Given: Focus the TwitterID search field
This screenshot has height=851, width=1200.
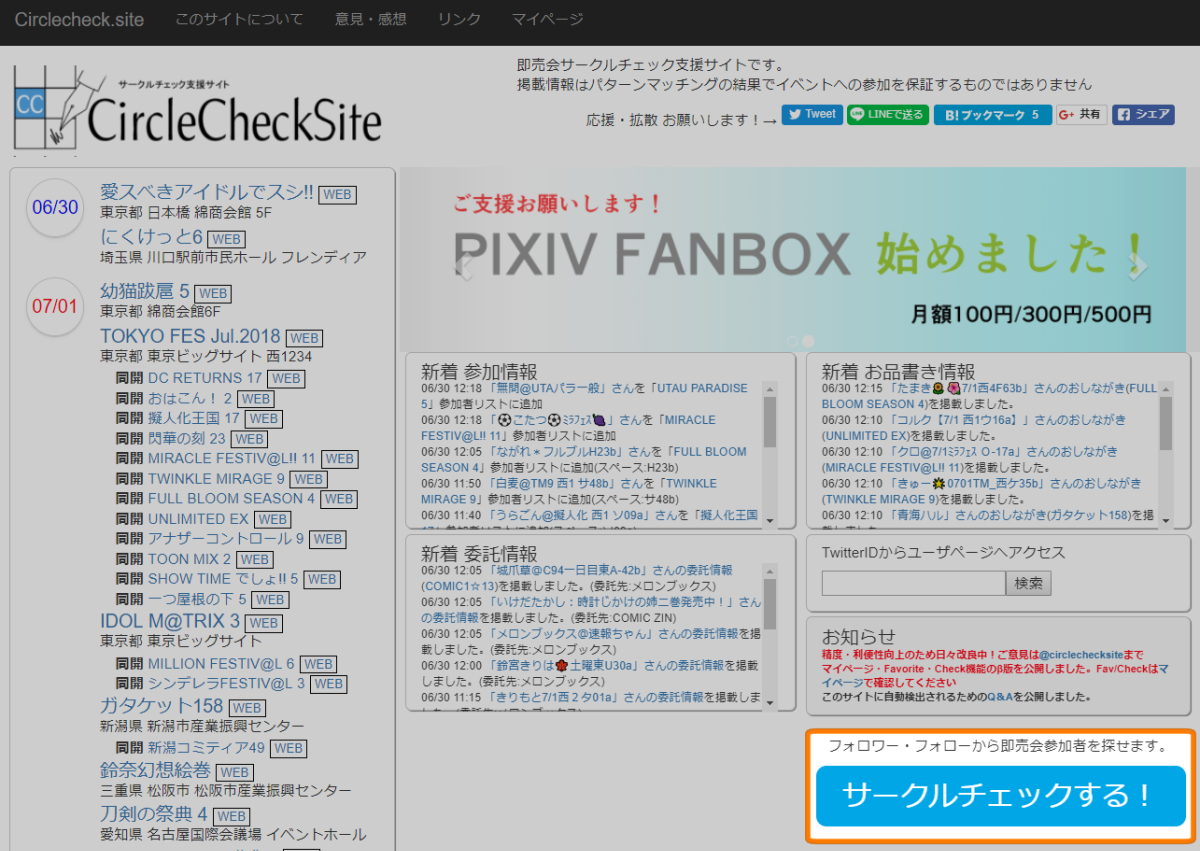Looking at the screenshot, I should tap(913, 583).
